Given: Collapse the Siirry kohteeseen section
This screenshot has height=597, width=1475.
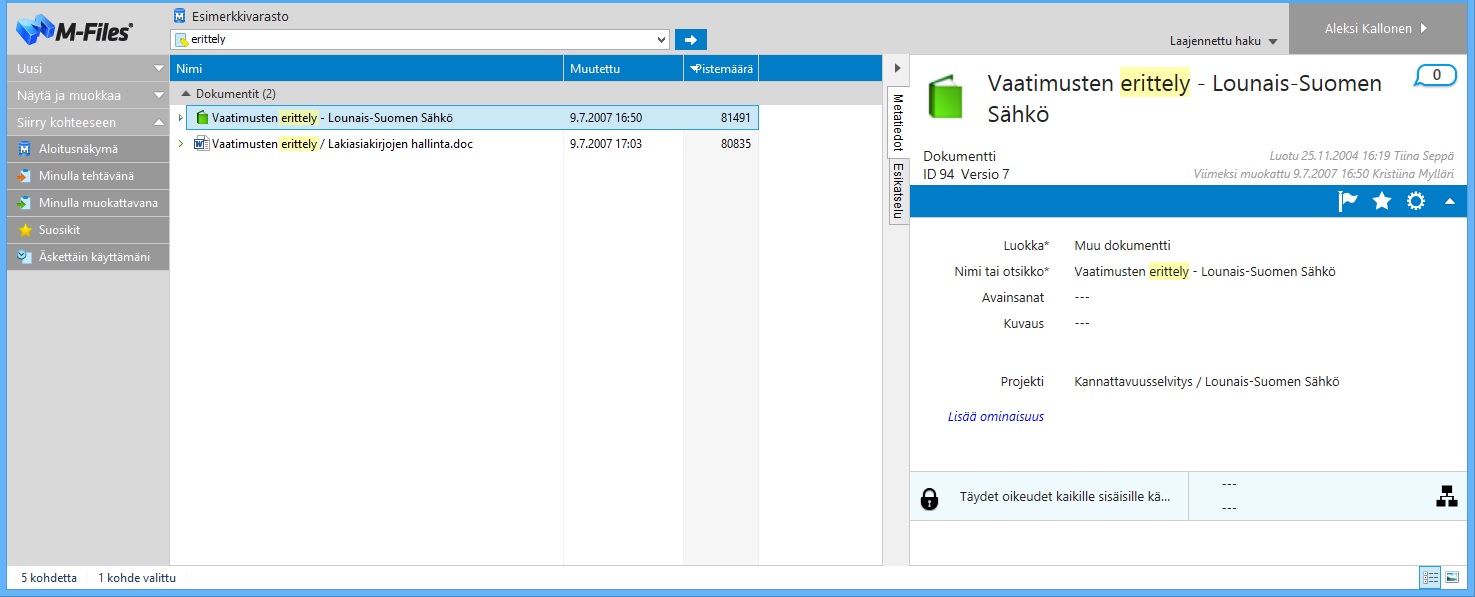Looking at the screenshot, I should (x=88, y=122).
